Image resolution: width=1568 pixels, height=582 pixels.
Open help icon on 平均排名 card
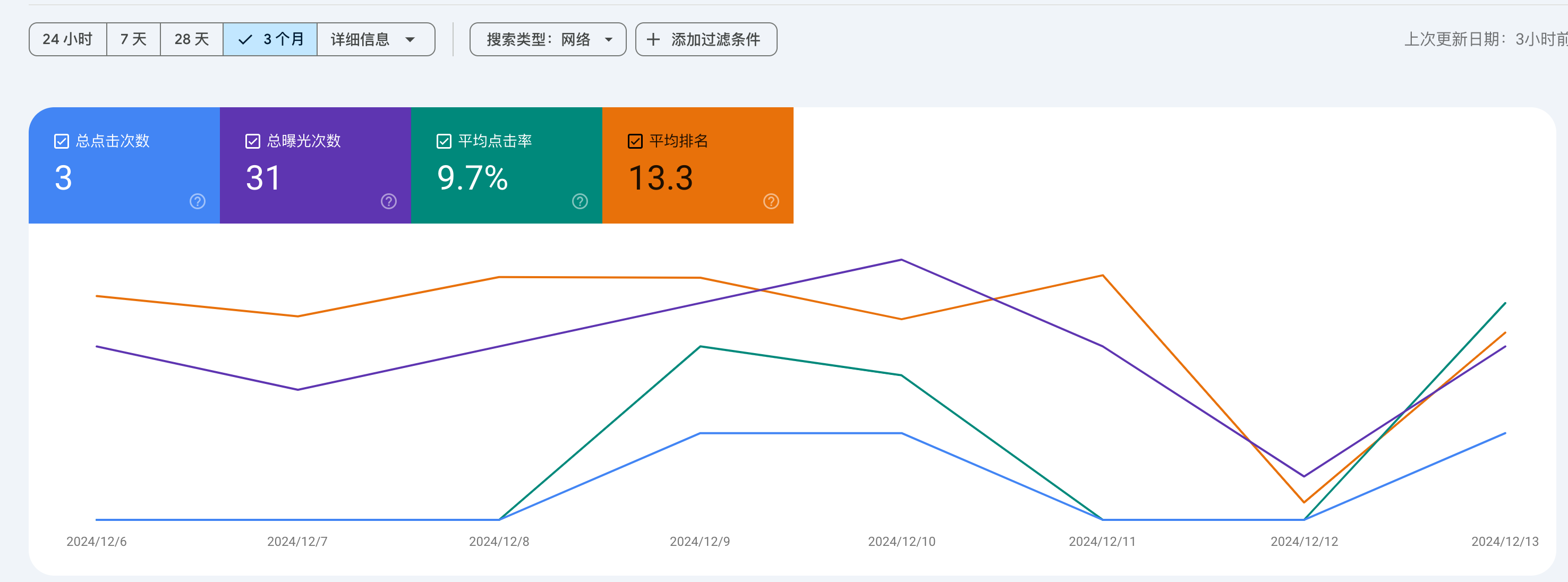tap(771, 201)
